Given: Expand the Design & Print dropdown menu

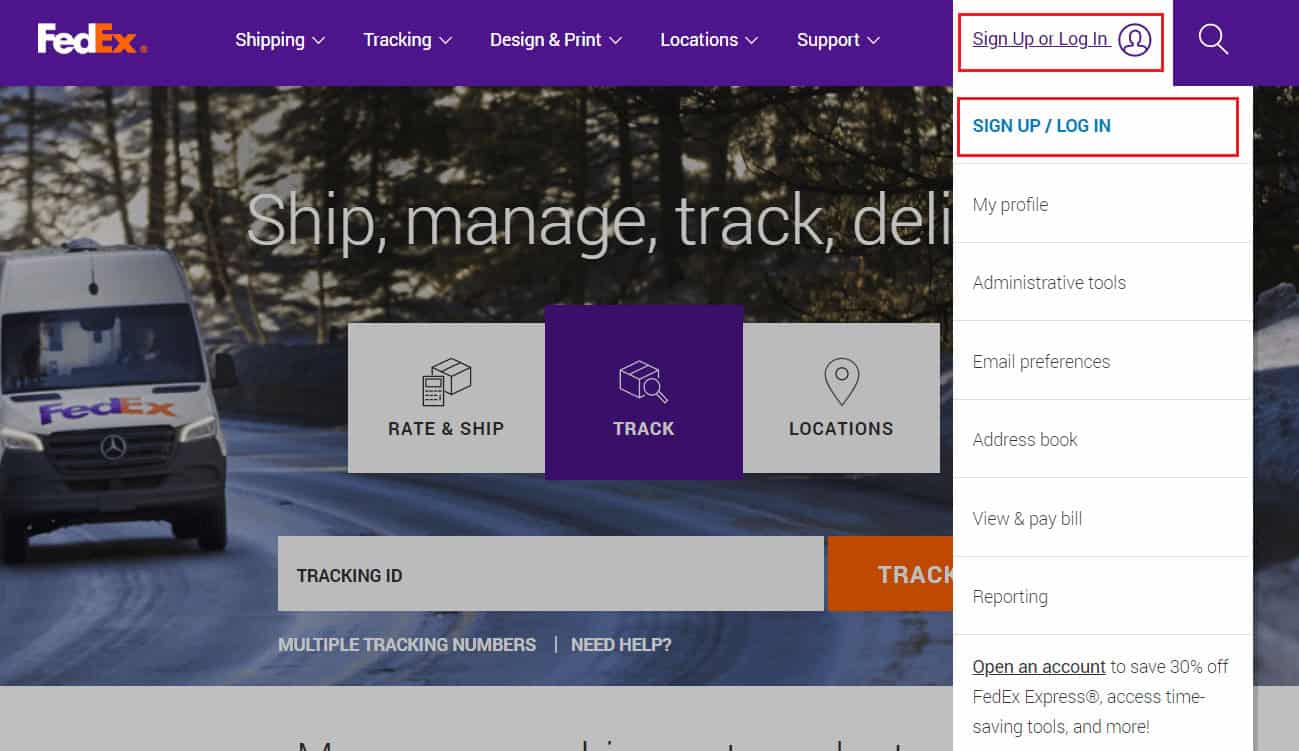Looking at the screenshot, I should 556,40.
